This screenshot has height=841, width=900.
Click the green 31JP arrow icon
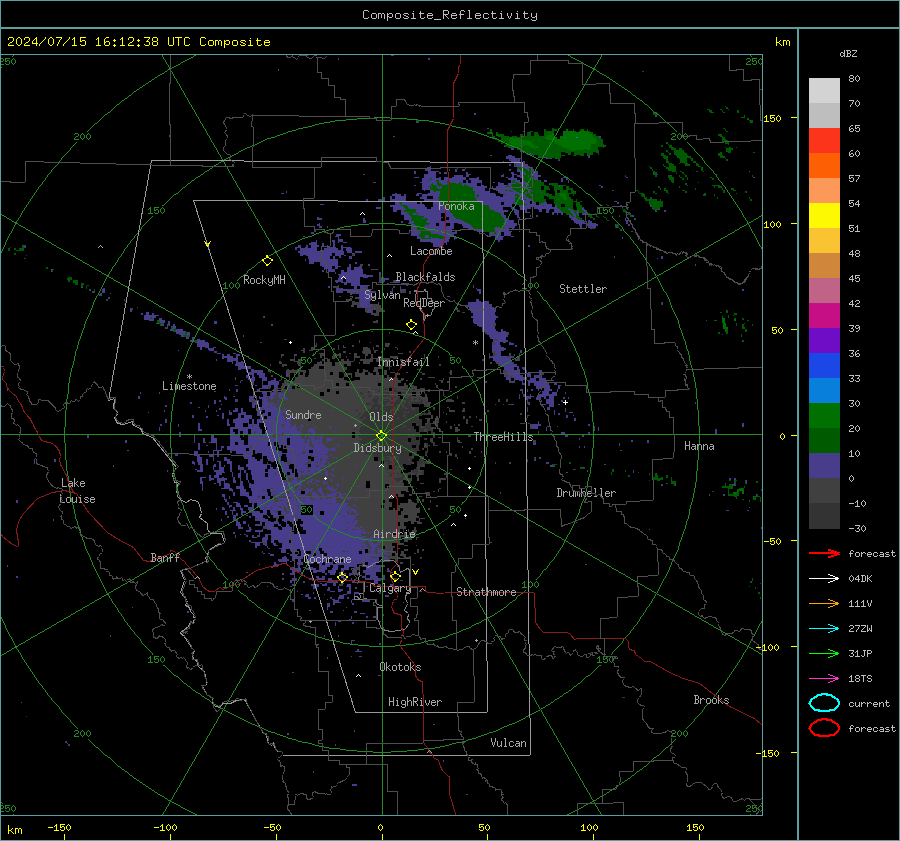click(x=824, y=653)
